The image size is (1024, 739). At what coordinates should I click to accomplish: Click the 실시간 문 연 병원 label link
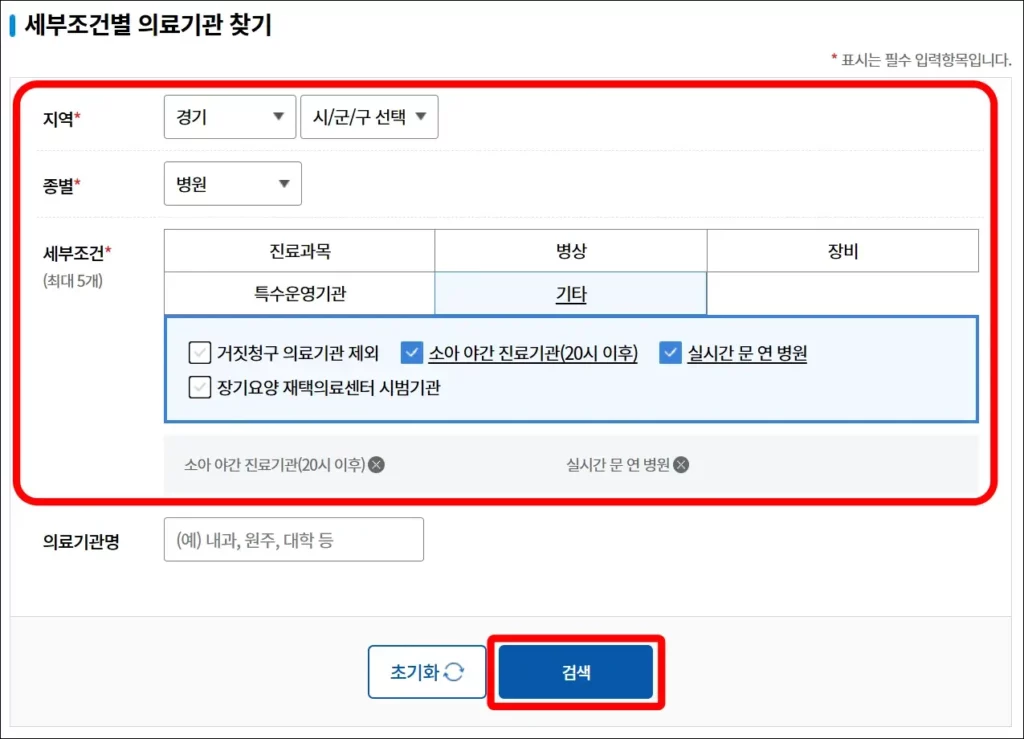[x=747, y=353]
